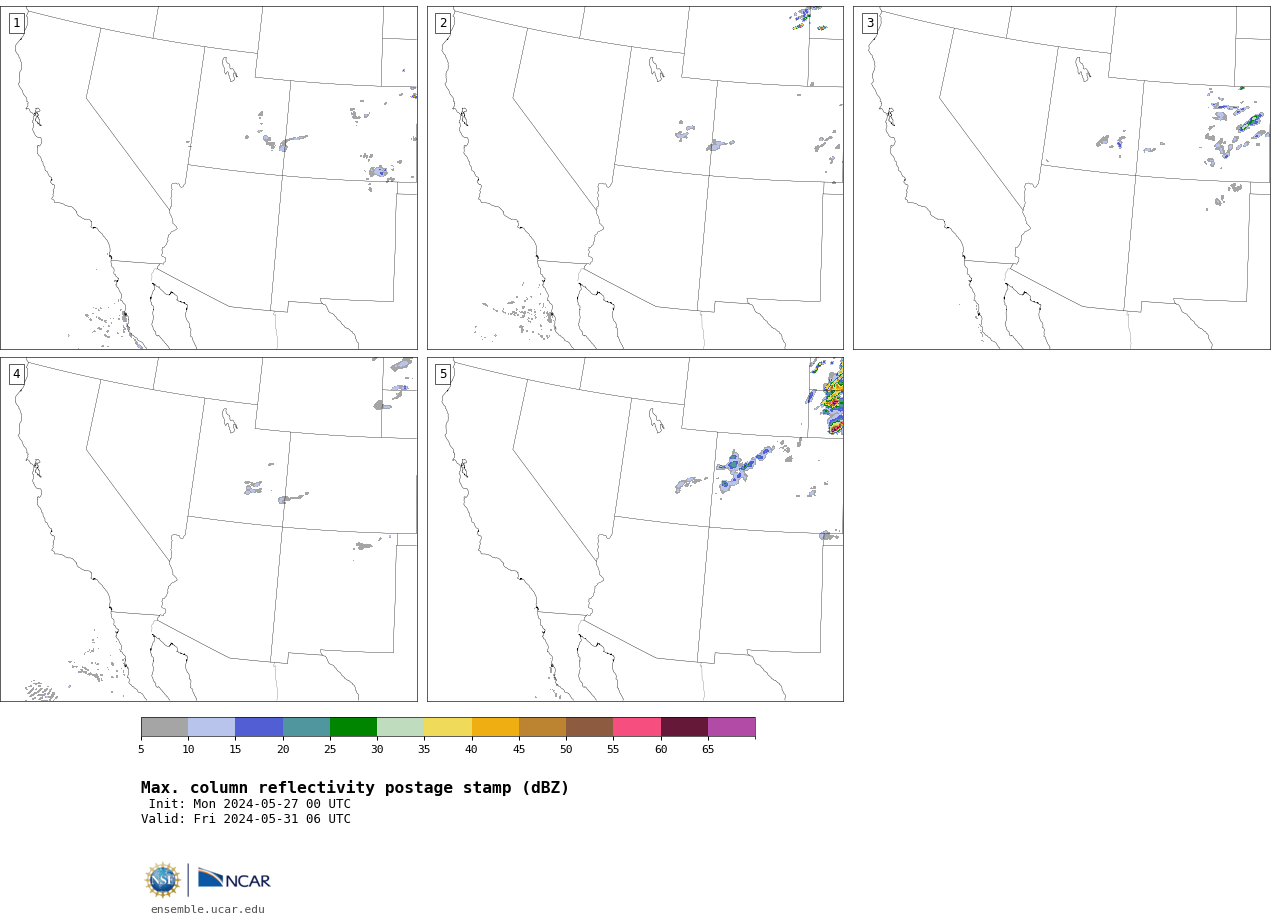Click the panel number label 1
This screenshot has height=920, width=1280.
[x=16, y=23]
